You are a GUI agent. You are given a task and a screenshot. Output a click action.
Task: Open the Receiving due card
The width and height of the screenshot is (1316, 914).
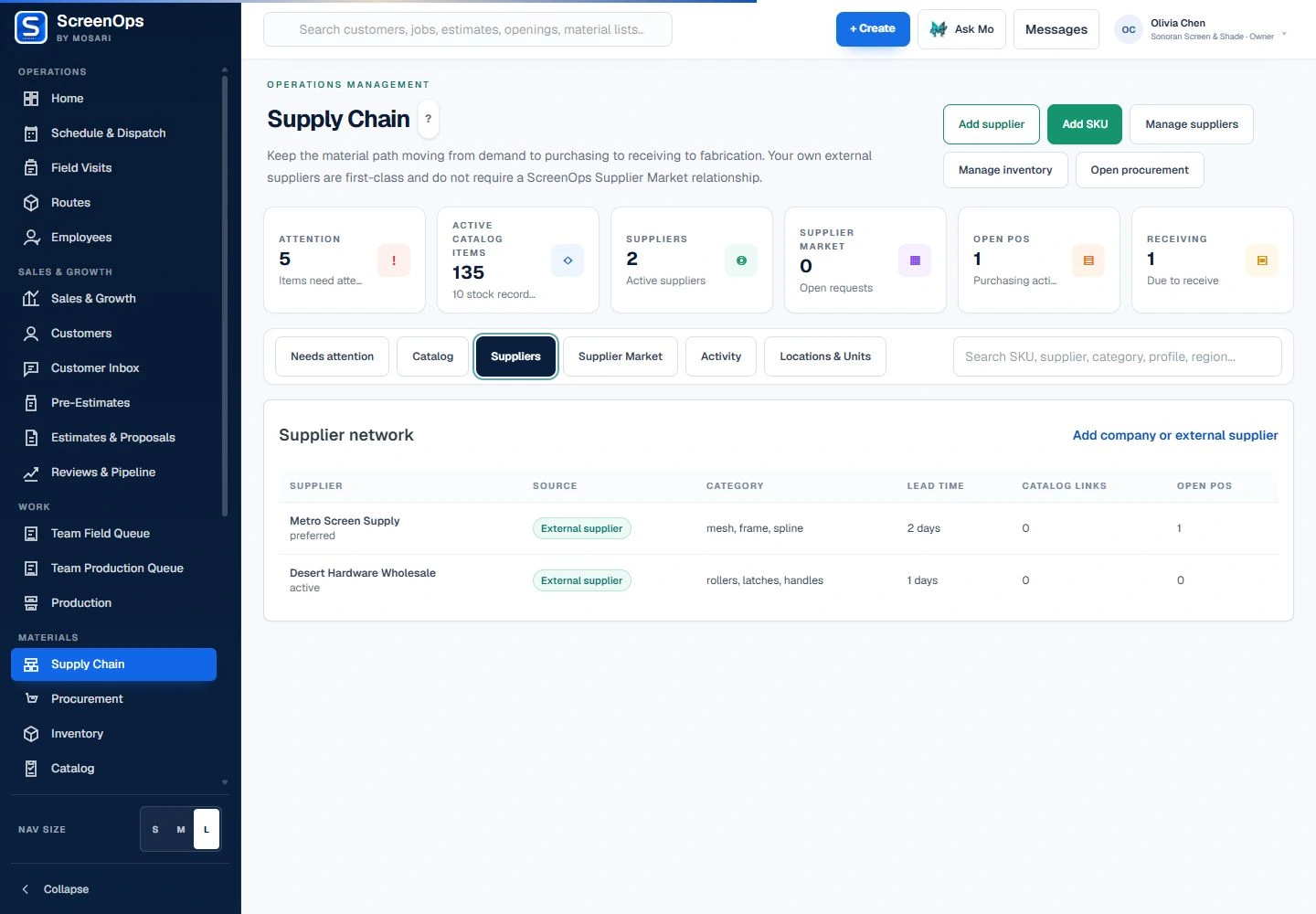1213,260
